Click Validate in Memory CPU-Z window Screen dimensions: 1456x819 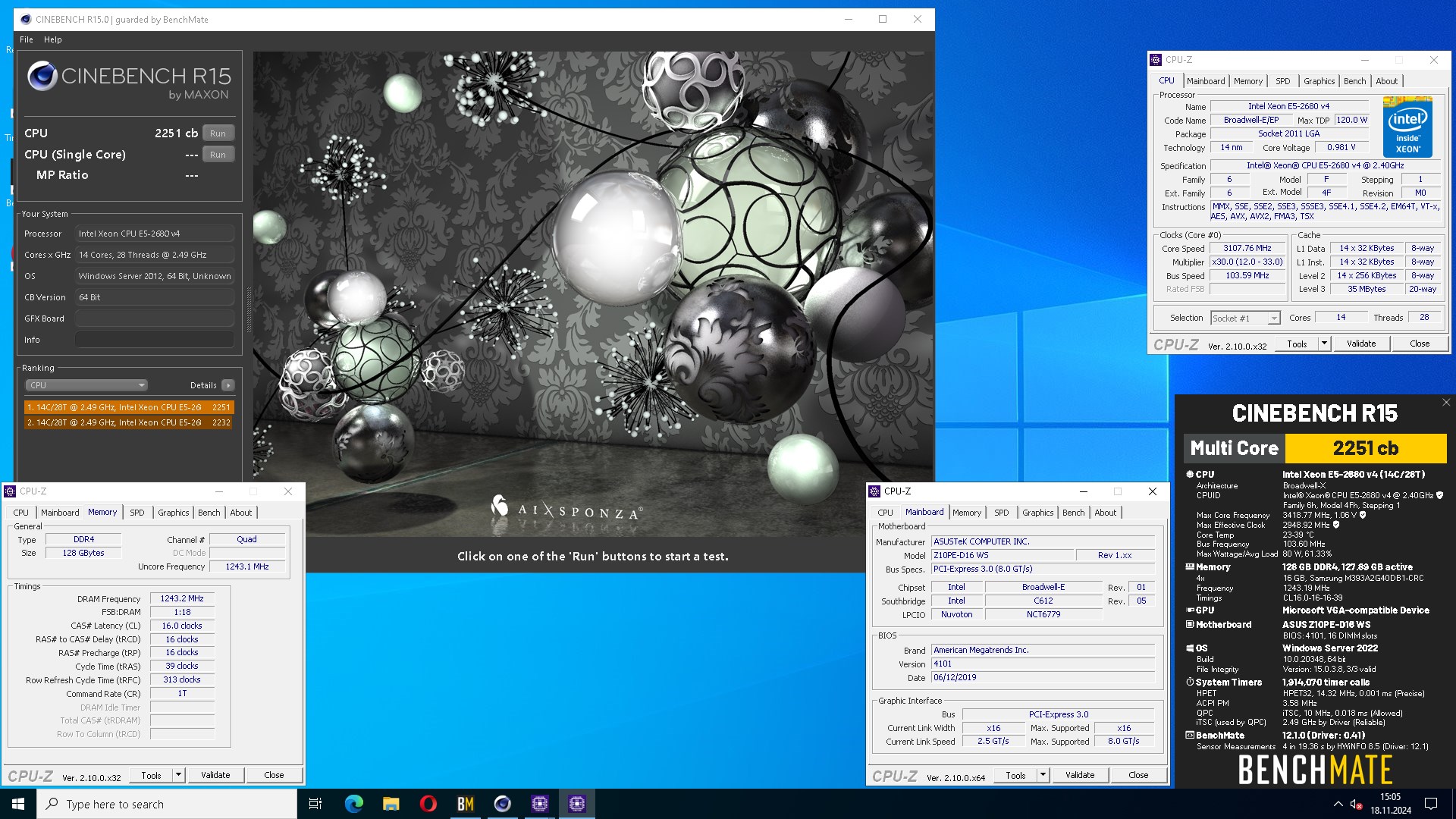pos(215,775)
